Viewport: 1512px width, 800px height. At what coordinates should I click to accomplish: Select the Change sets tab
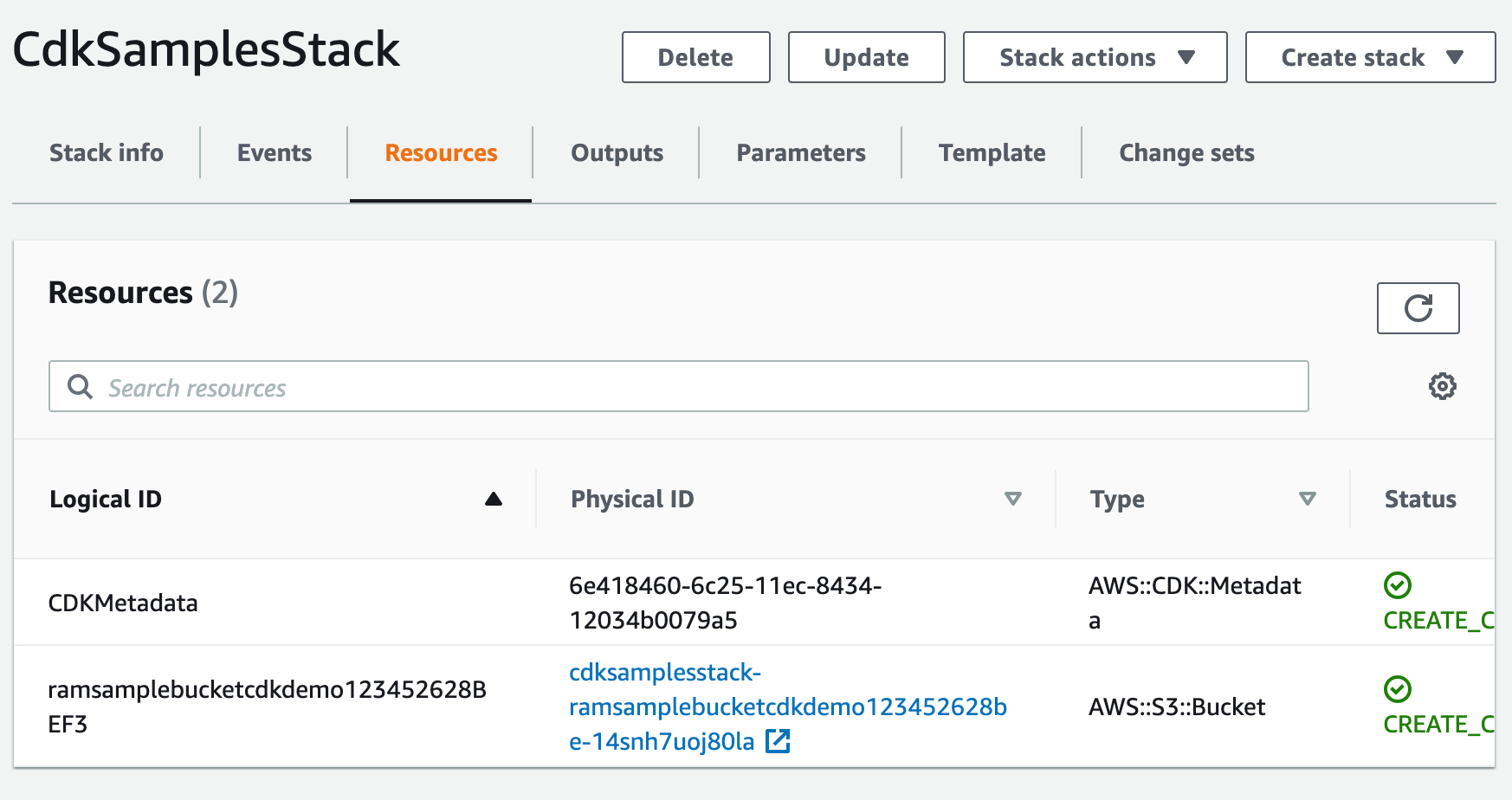pos(1186,153)
